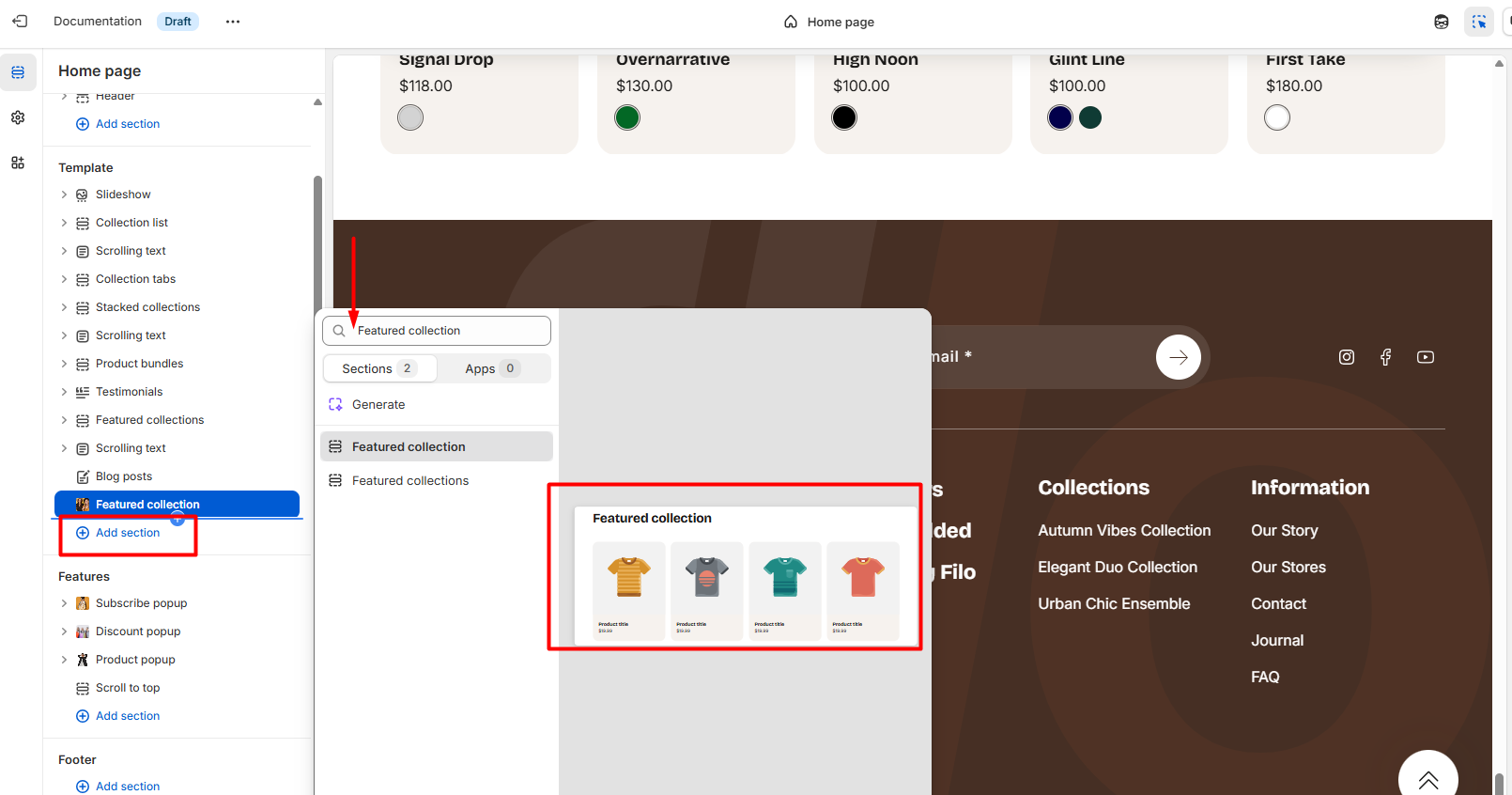Select the navy swatch for Glint Line
Viewport: 1512px width, 795px height.
(1060, 117)
